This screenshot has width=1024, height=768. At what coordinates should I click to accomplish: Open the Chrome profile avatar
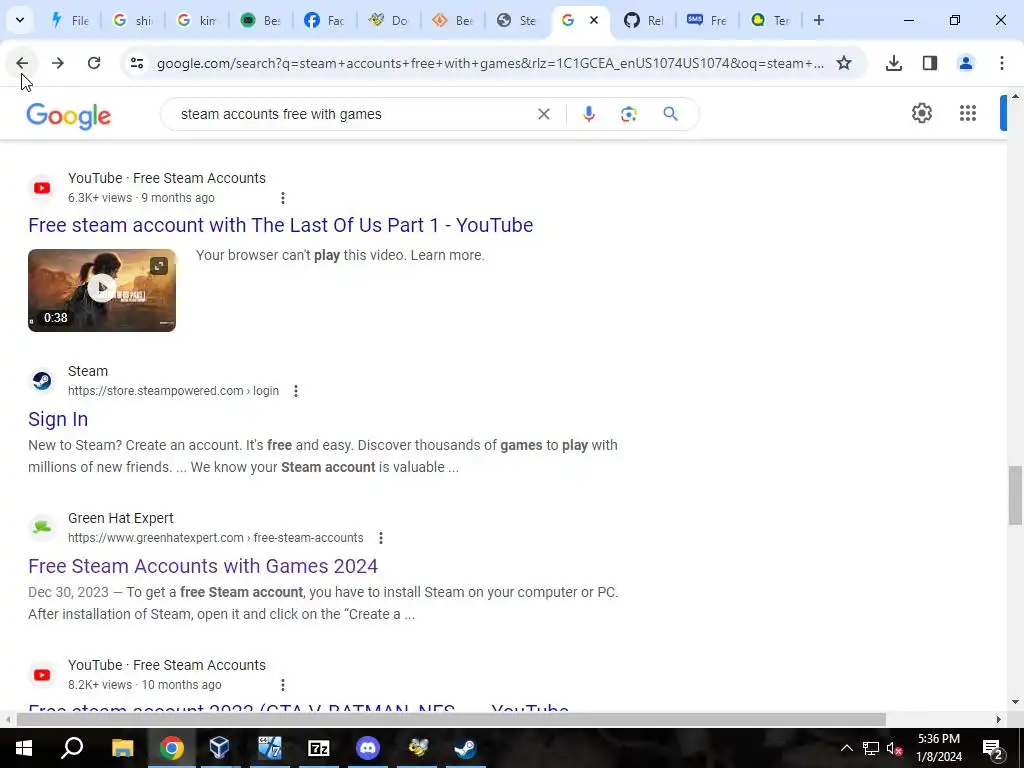pyautogui.click(x=965, y=63)
